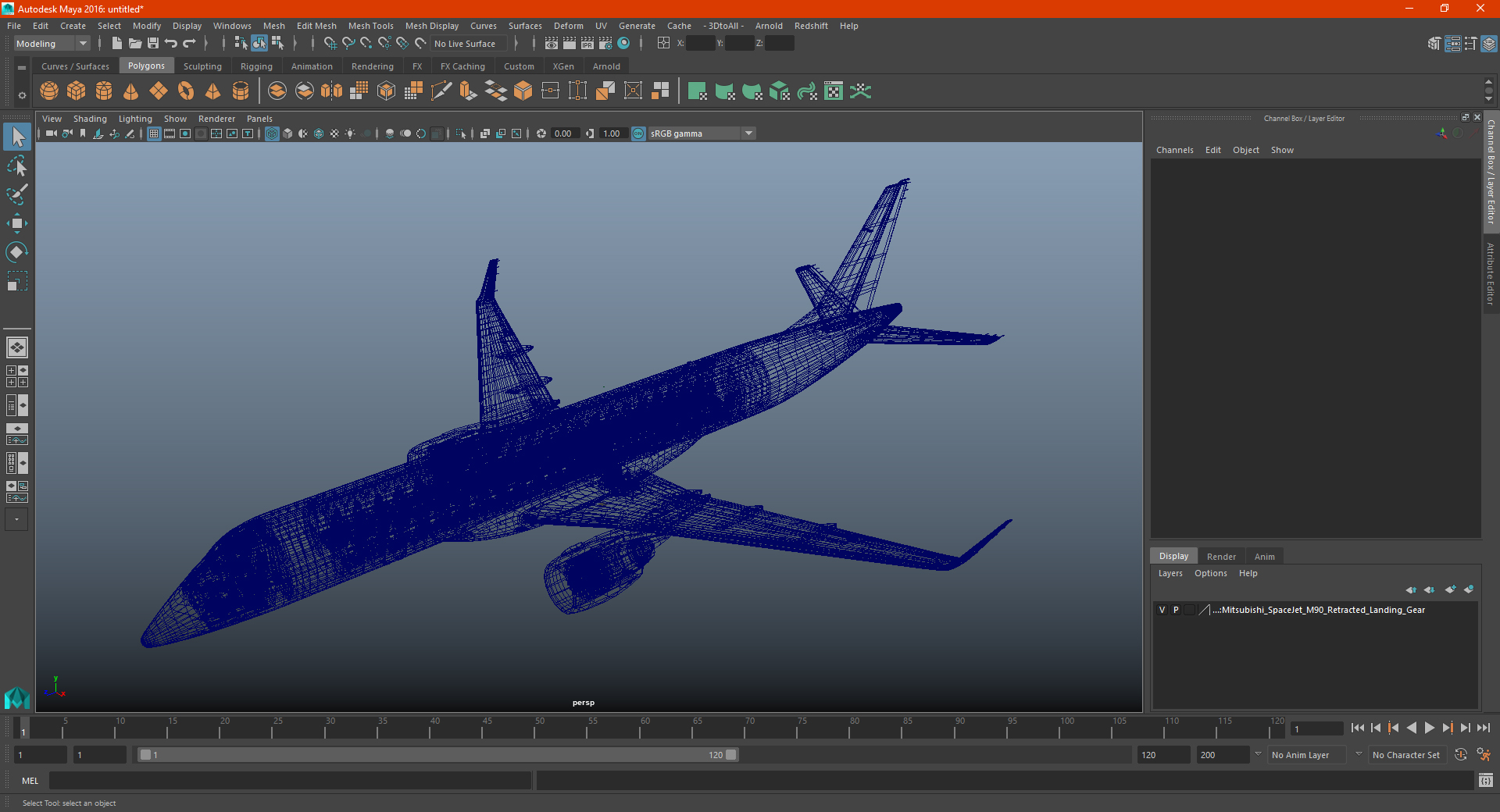The image size is (1500, 812).
Task: Choose the Select tool arrow
Action: 16,137
